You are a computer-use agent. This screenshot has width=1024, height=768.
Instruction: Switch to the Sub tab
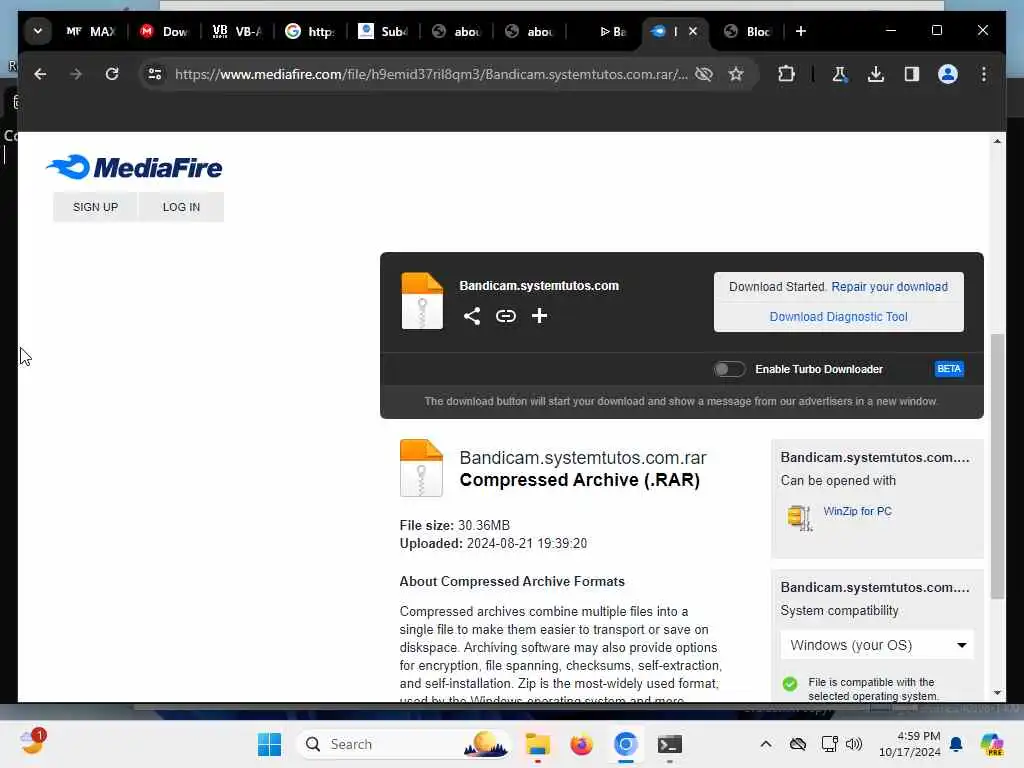pos(383,31)
